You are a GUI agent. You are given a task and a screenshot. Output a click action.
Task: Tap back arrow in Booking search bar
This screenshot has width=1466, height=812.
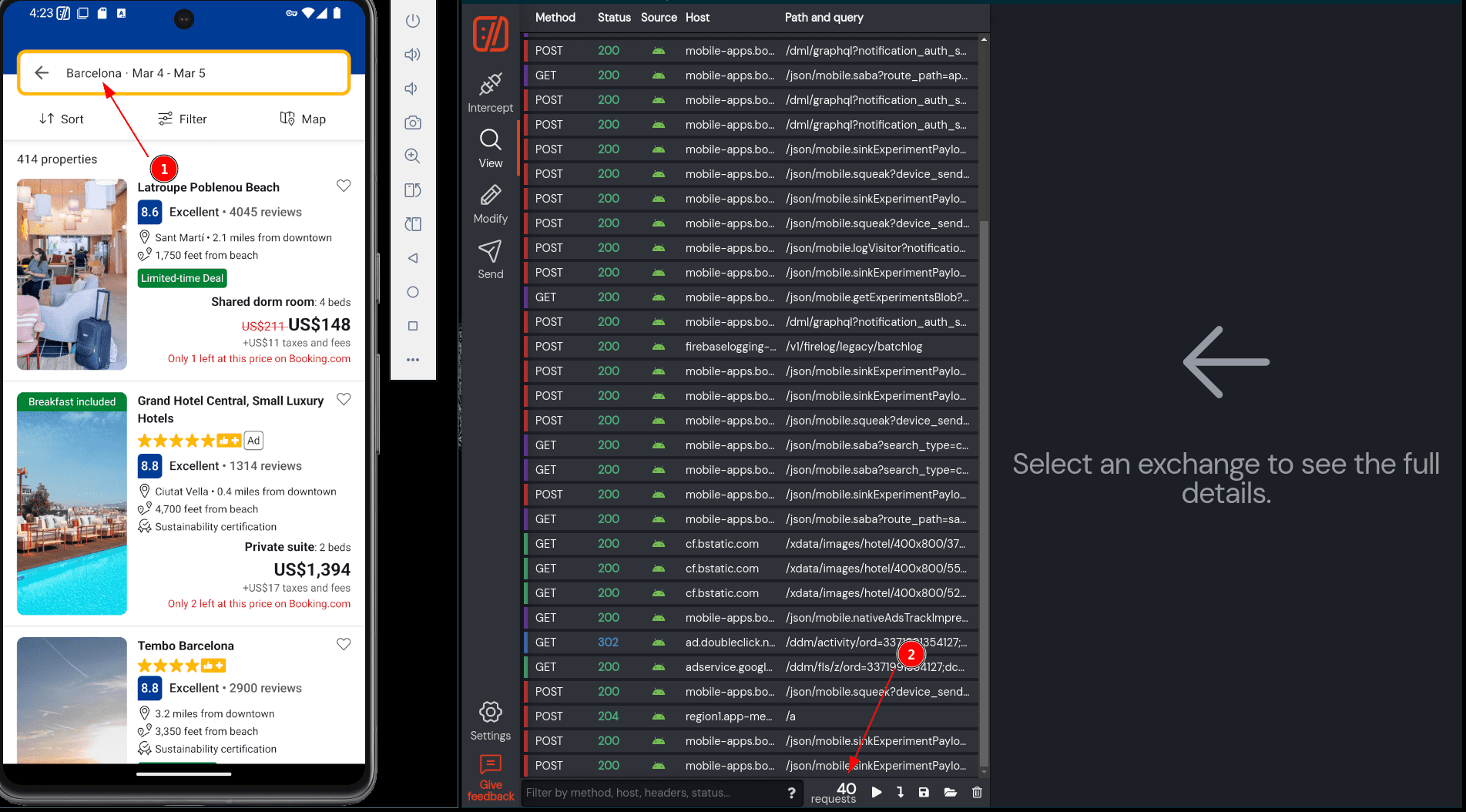point(42,72)
